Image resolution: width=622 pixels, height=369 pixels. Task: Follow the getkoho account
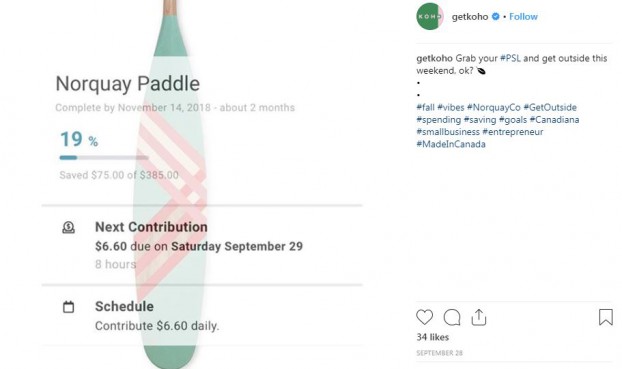pos(523,17)
